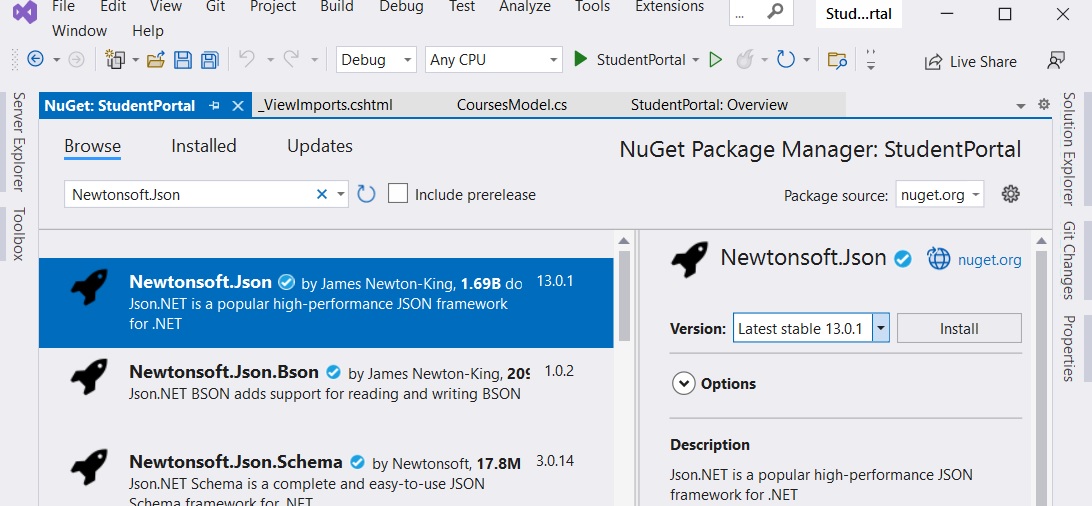Open the Extensions menu
Viewport: 1092px width, 506px height.
670,7
